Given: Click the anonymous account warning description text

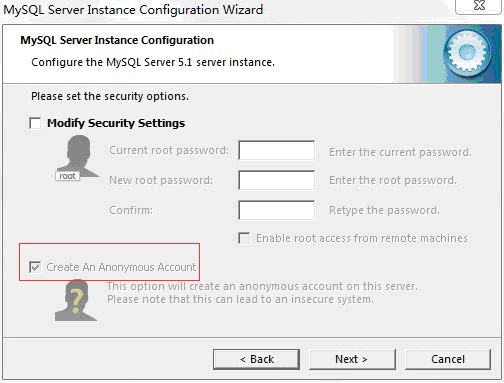Looking at the screenshot, I should tap(262, 293).
